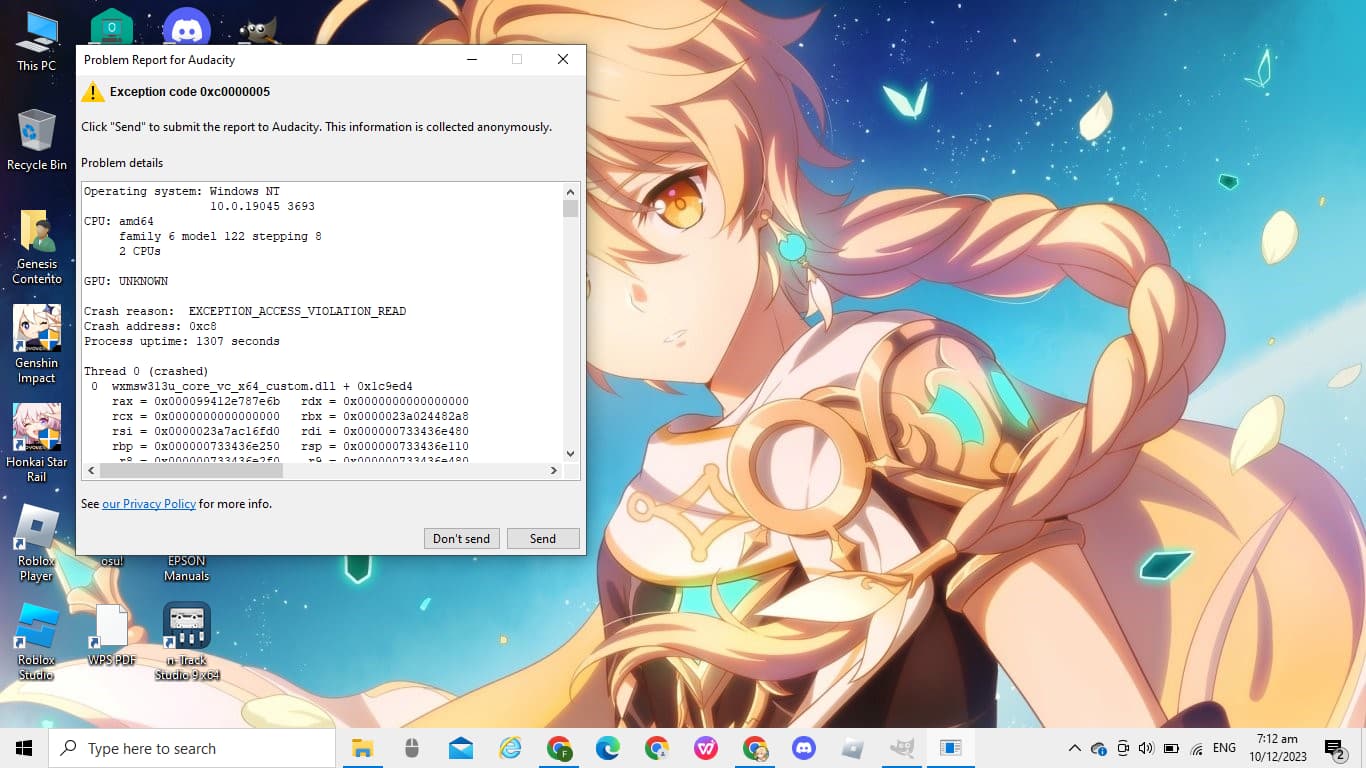Click the Meet Now tray icon
The width and height of the screenshot is (1366, 768).
point(1123,748)
